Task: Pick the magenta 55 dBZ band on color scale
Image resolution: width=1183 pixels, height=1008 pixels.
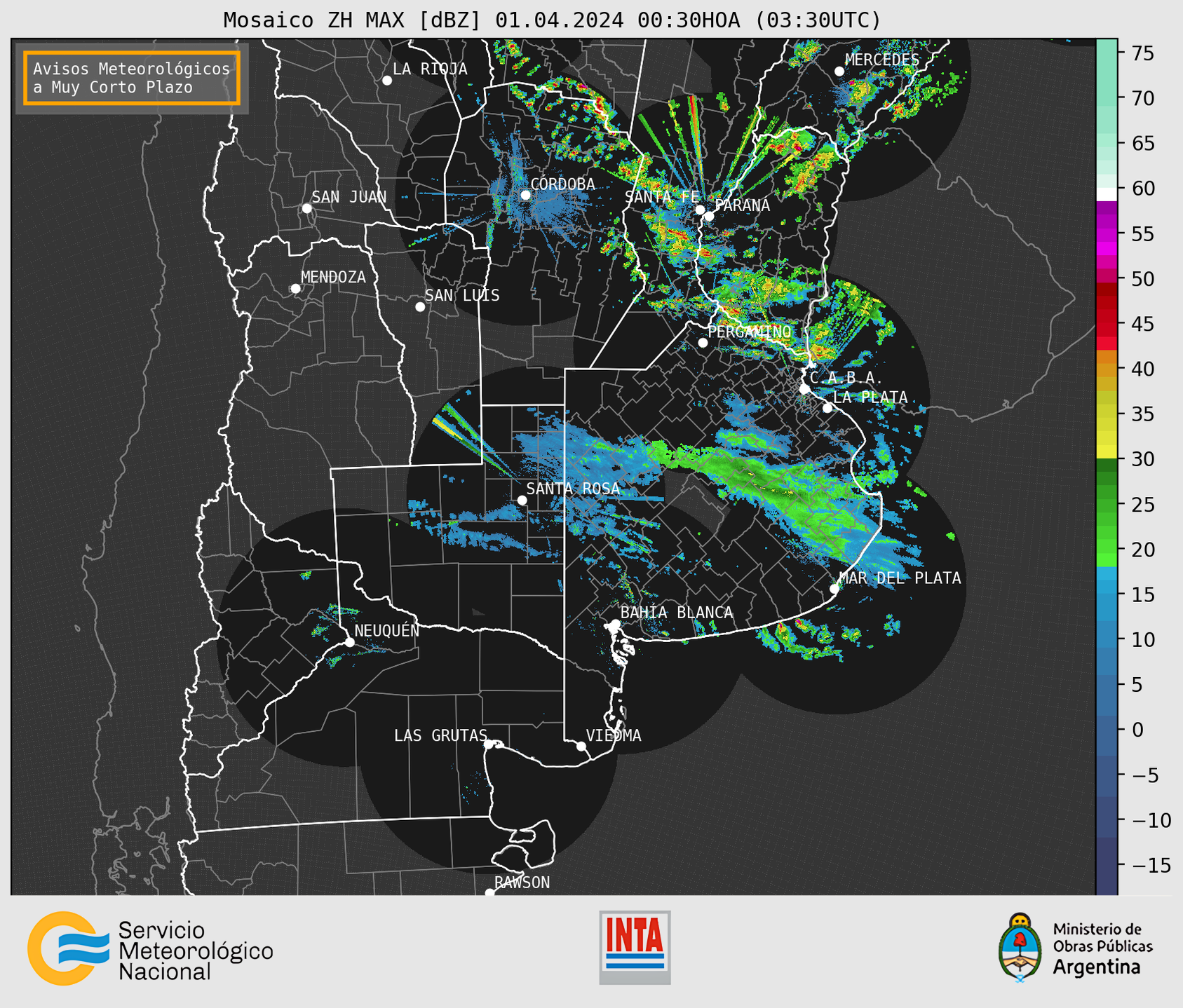Action: click(x=1107, y=233)
